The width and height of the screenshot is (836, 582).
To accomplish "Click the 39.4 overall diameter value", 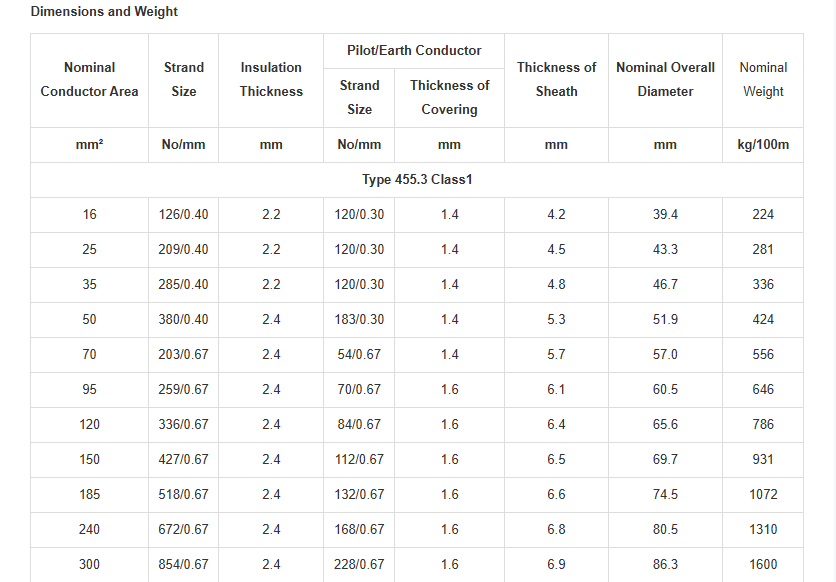I will [665, 215].
